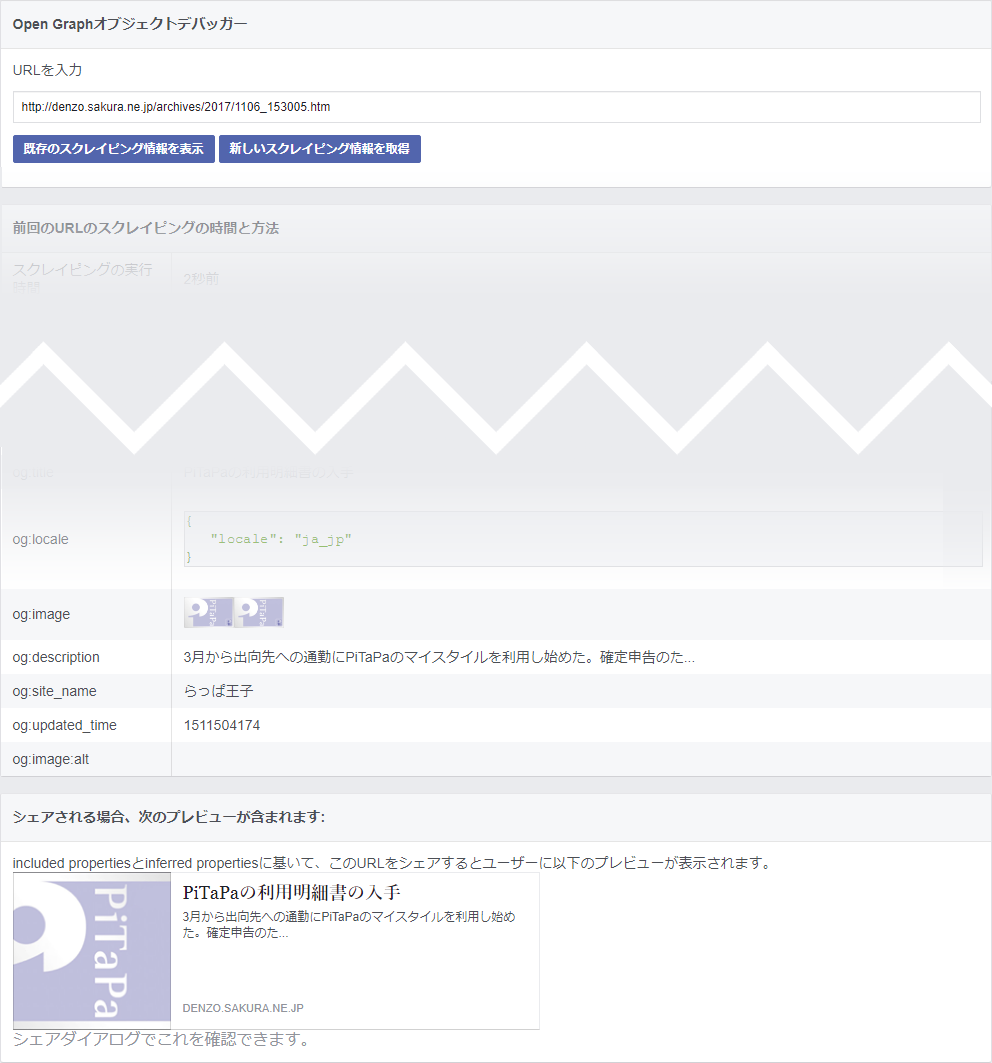
Task: Click heading シェアされる場合、次のプレビューが含まれます
Action: pyautogui.click(x=169, y=817)
